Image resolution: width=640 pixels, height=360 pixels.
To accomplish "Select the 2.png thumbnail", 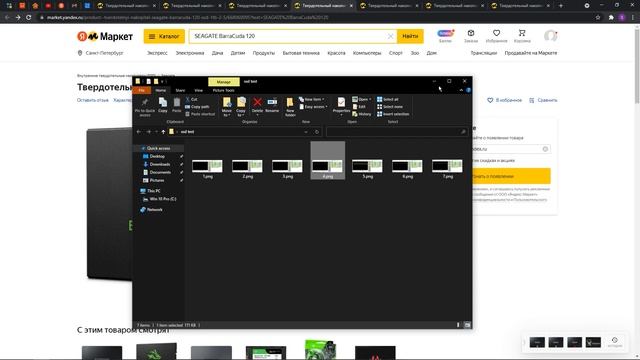I will tap(247, 166).
